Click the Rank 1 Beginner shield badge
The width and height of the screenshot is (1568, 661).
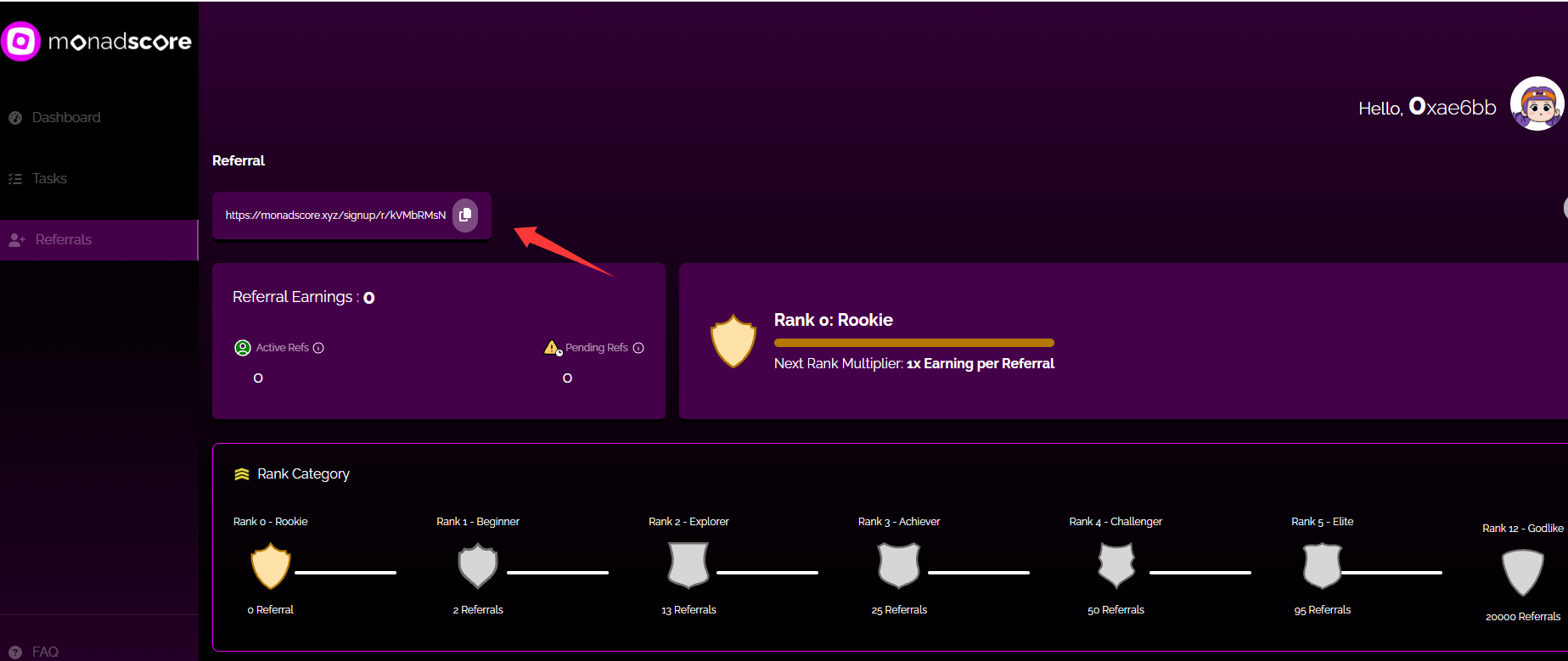click(477, 566)
